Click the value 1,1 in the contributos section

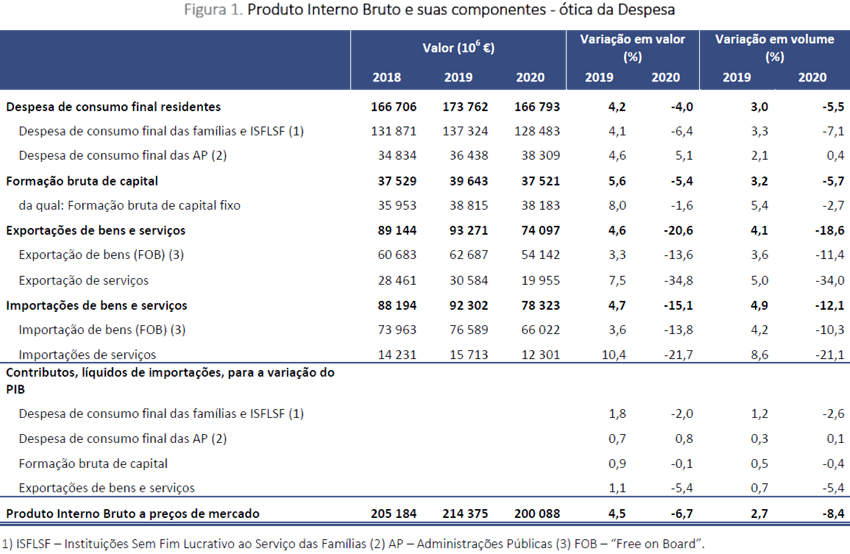[617, 488]
